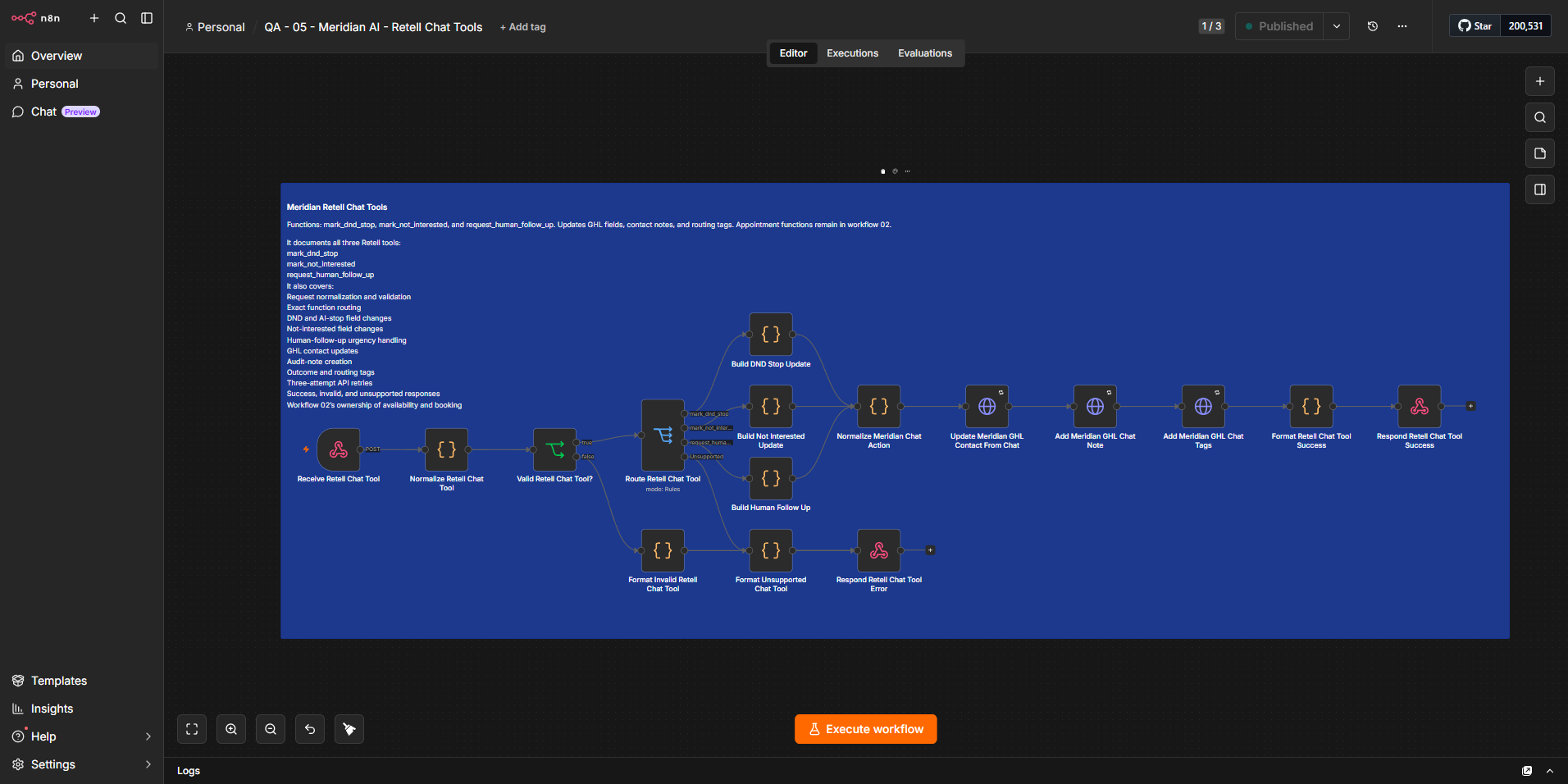
Task: Select the Route Retell Chat Tool switch node
Action: pos(663,435)
